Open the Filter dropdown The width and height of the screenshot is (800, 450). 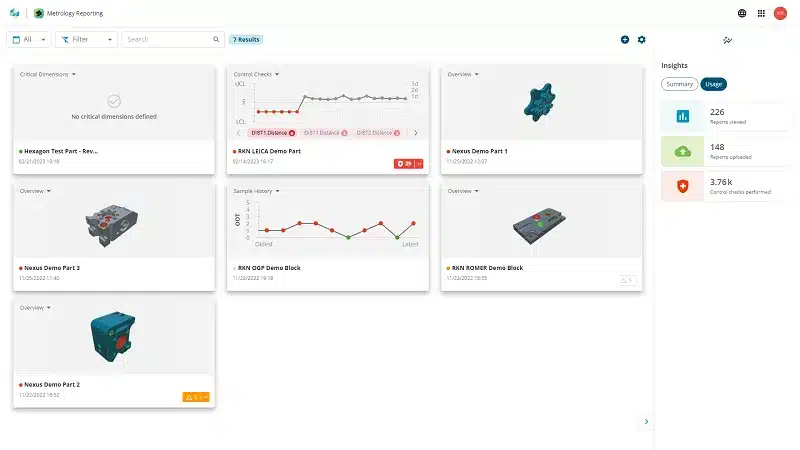coord(86,39)
